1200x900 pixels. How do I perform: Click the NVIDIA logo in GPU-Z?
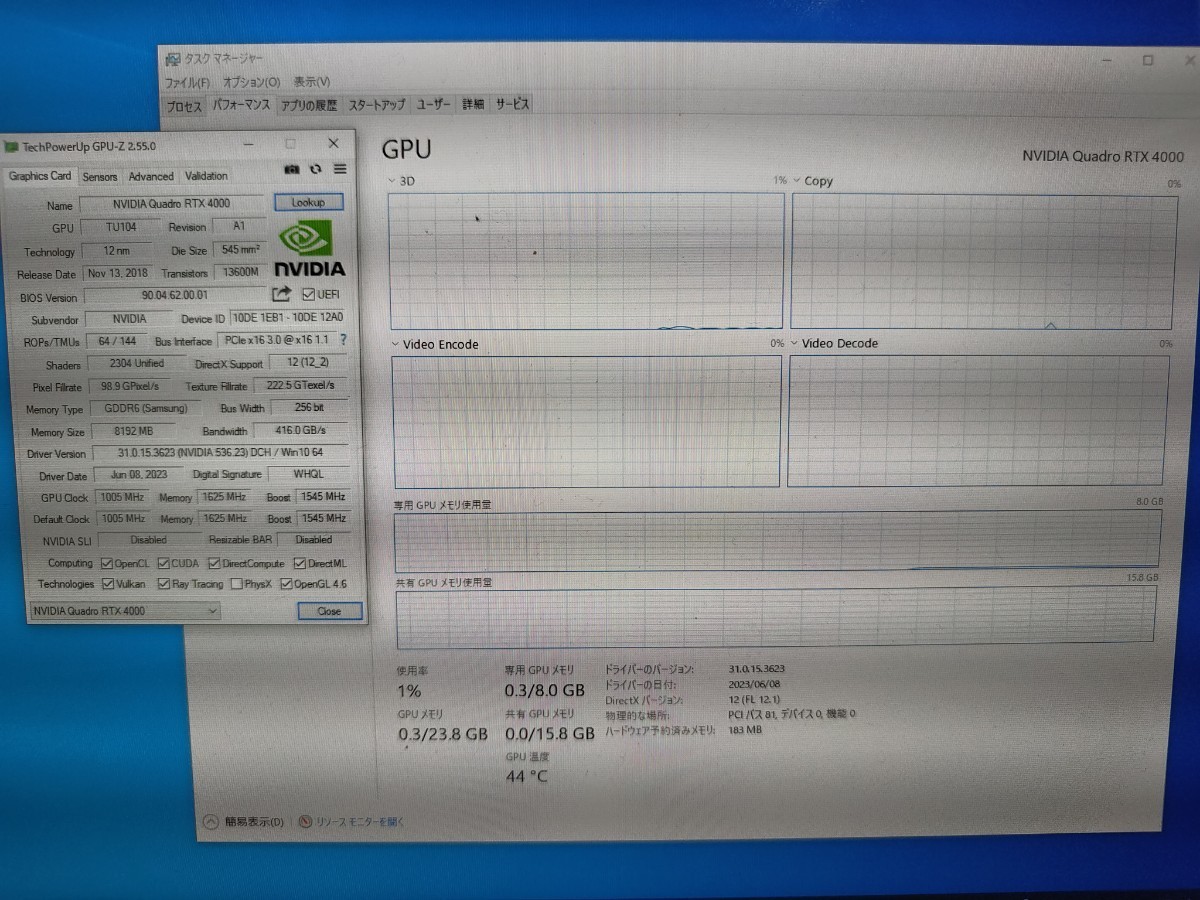tap(310, 250)
